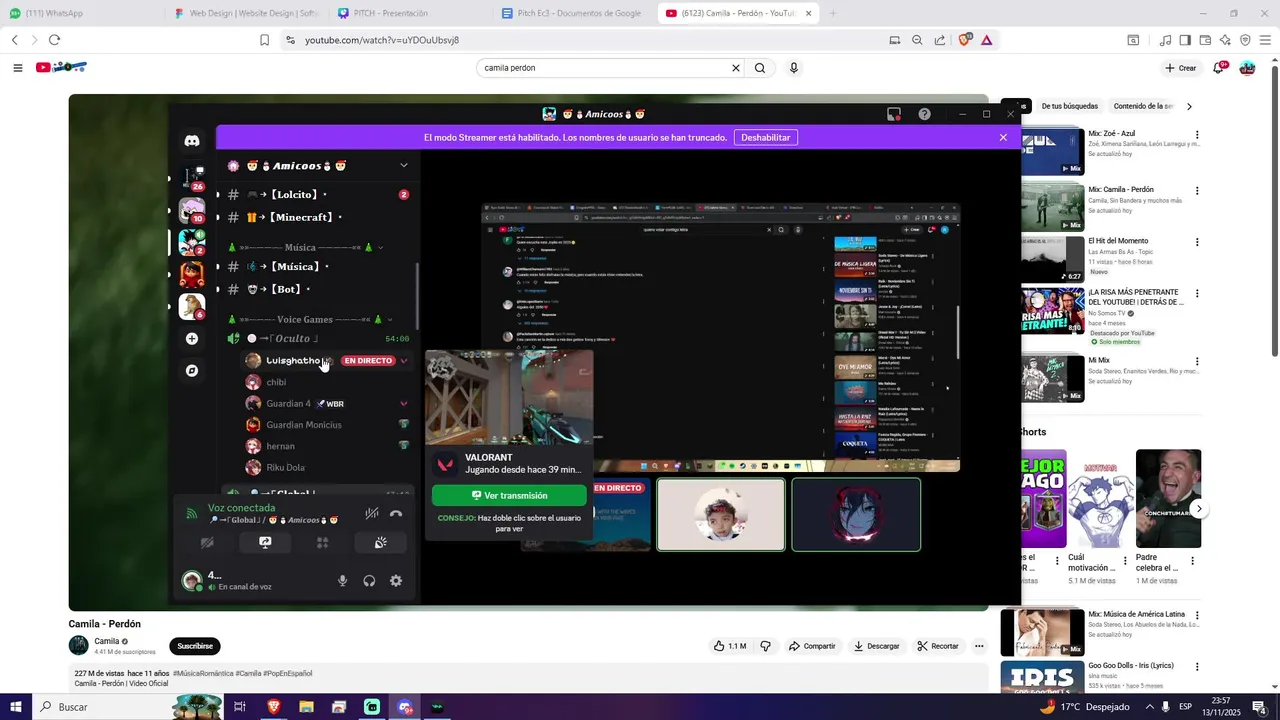Subscribe to Camila with Suscribirse
The height and width of the screenshot is (720, 1280).
[195, 646]
